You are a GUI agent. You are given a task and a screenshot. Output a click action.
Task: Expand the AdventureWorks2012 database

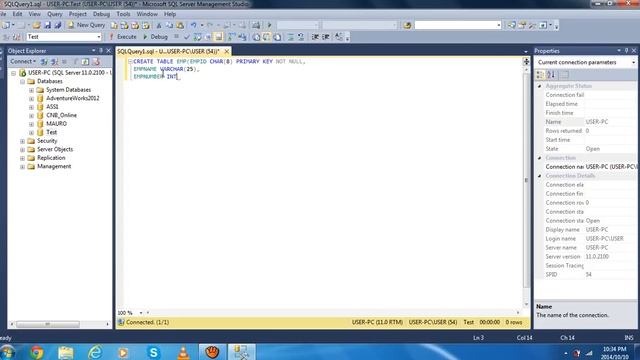[31, 99]
